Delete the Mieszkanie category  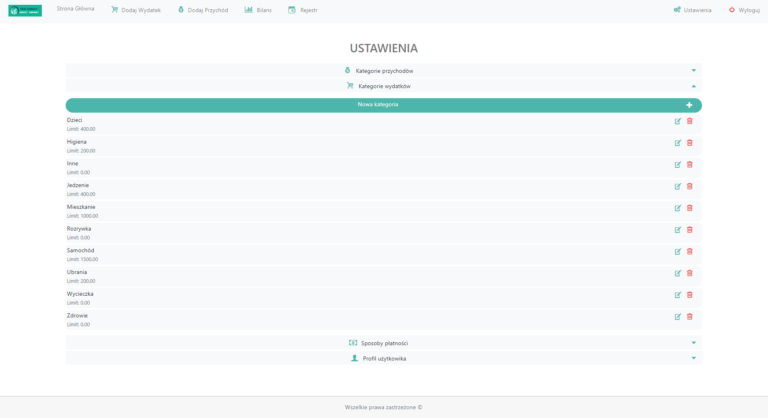tap(689, 208)
